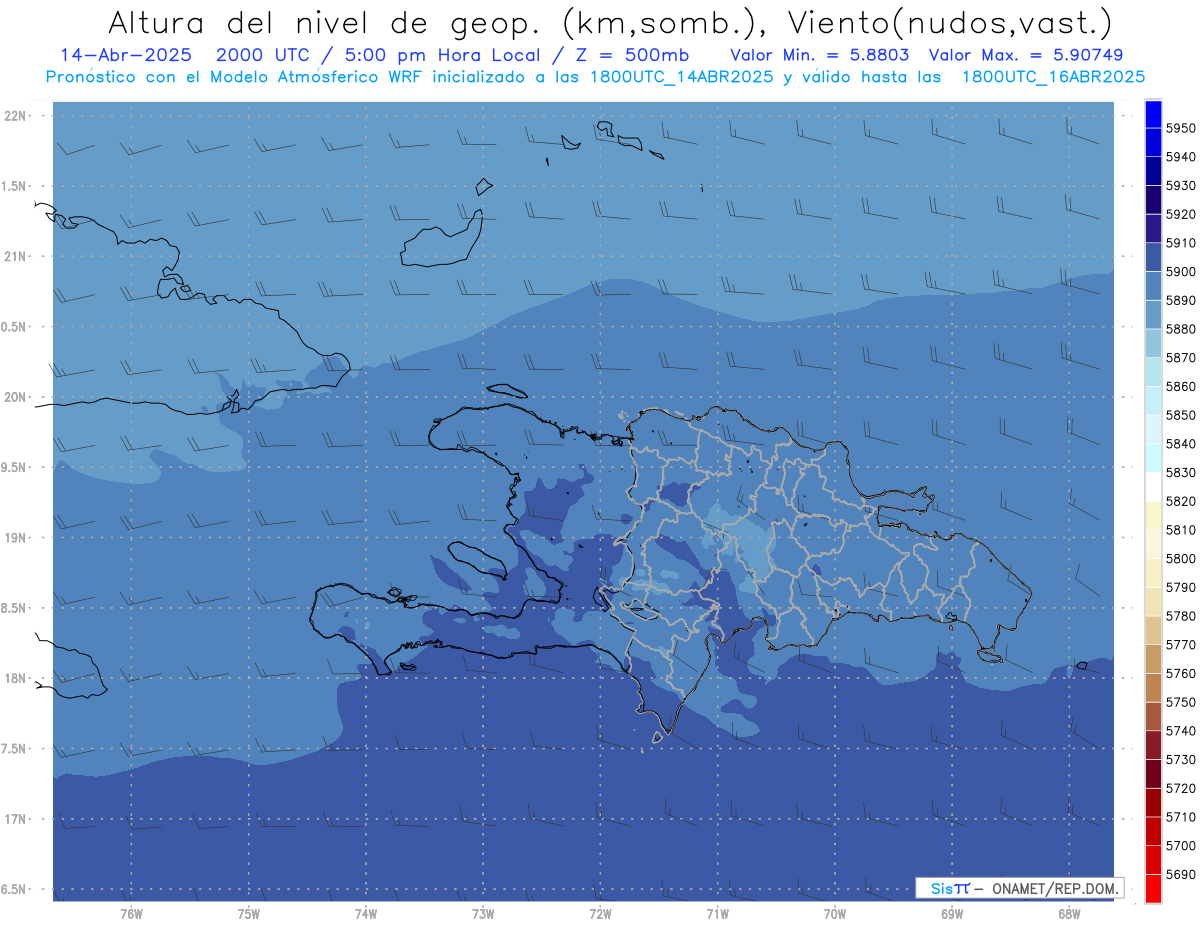1200x927 pixels.
Task: Select 'Viento(nudos,vast.)' in the title
Action: pos(949,21)
